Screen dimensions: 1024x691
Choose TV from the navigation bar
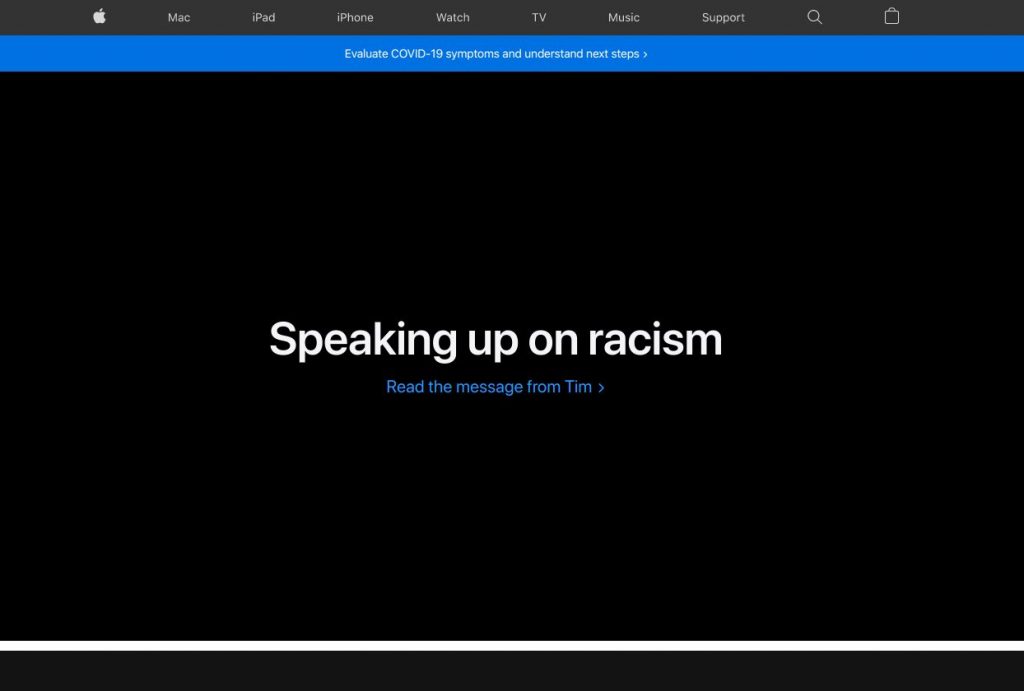coord(539,17)
